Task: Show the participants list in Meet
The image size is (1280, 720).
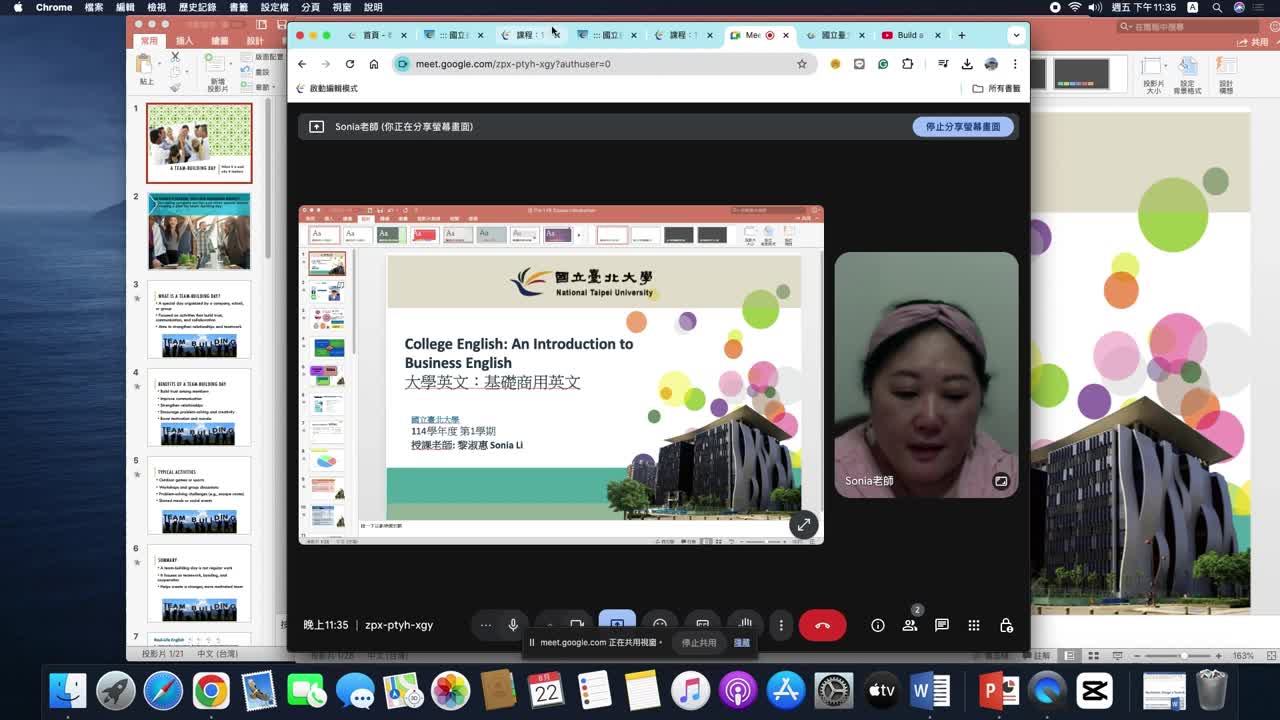Action: (910, 625)
